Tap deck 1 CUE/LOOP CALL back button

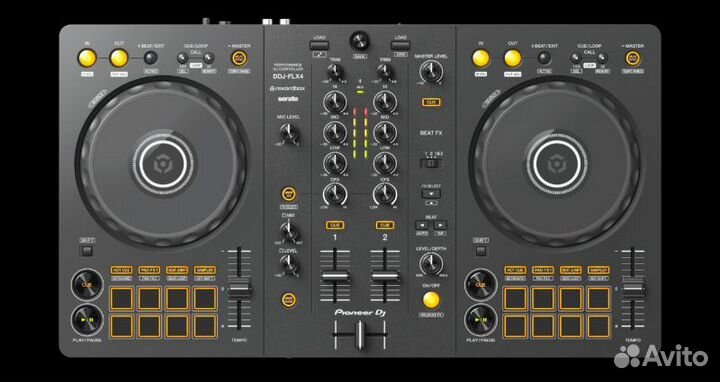click(182, 58)
